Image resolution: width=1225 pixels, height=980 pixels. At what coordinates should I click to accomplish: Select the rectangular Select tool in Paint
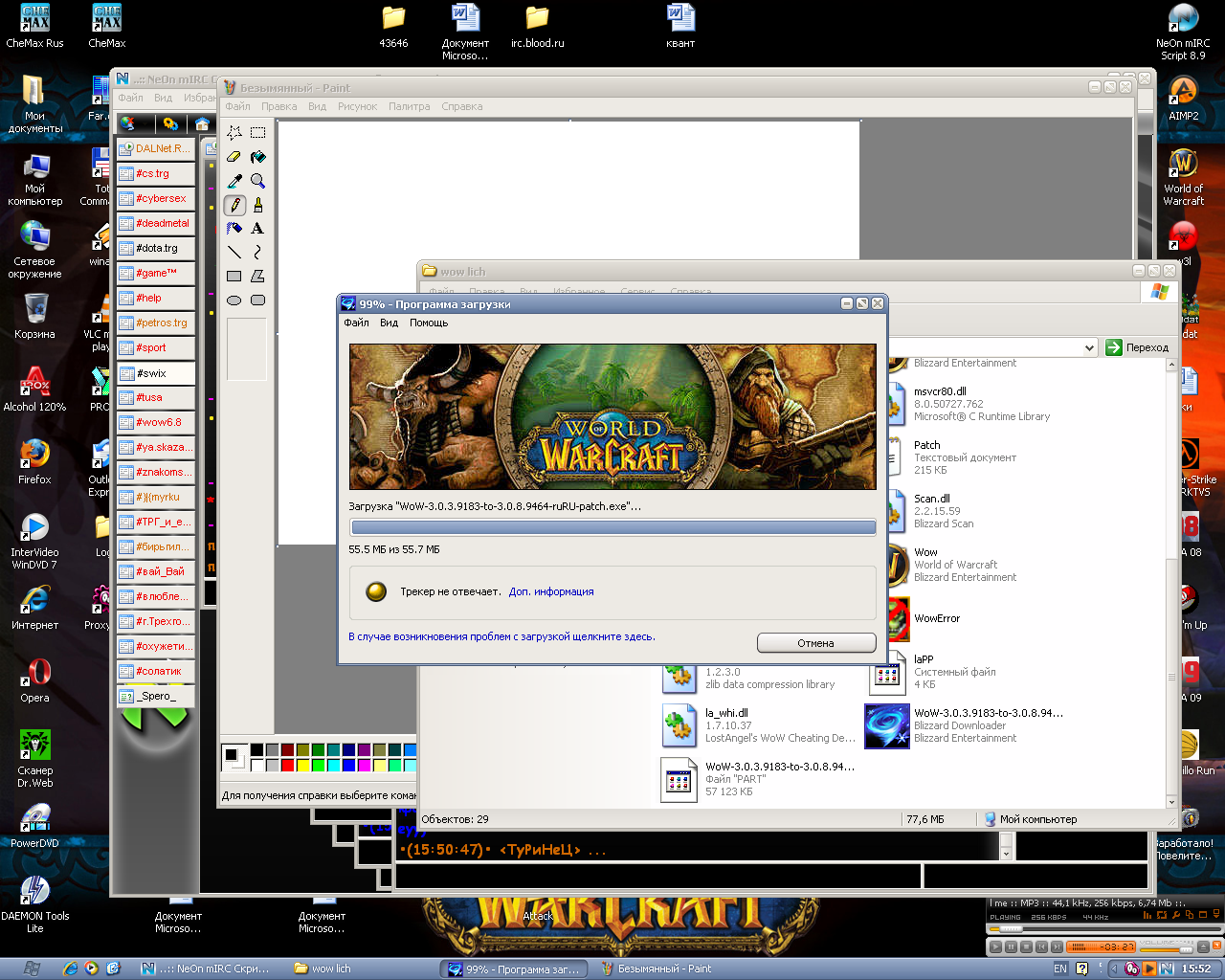click(x=257, y=133)
